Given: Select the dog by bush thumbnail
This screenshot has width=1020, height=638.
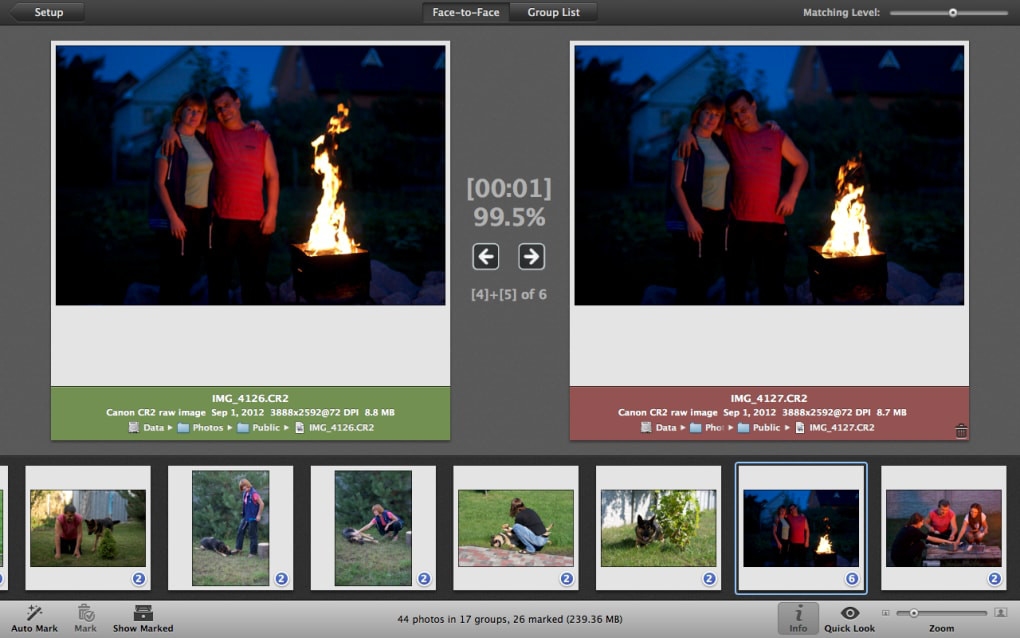Looking at the screenshot, I should coord(658,528).
